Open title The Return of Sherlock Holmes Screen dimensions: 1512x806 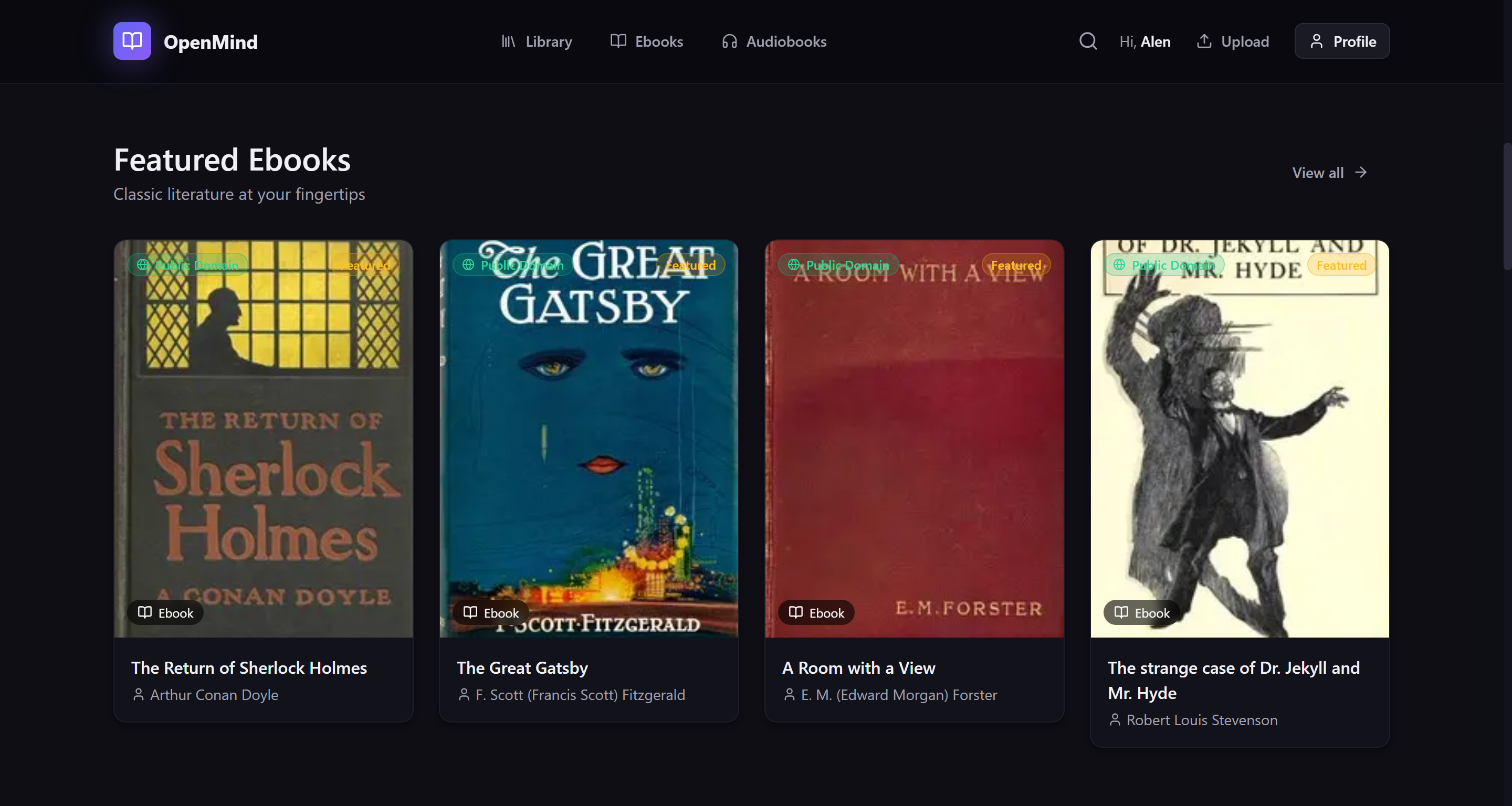click(249, 667)
